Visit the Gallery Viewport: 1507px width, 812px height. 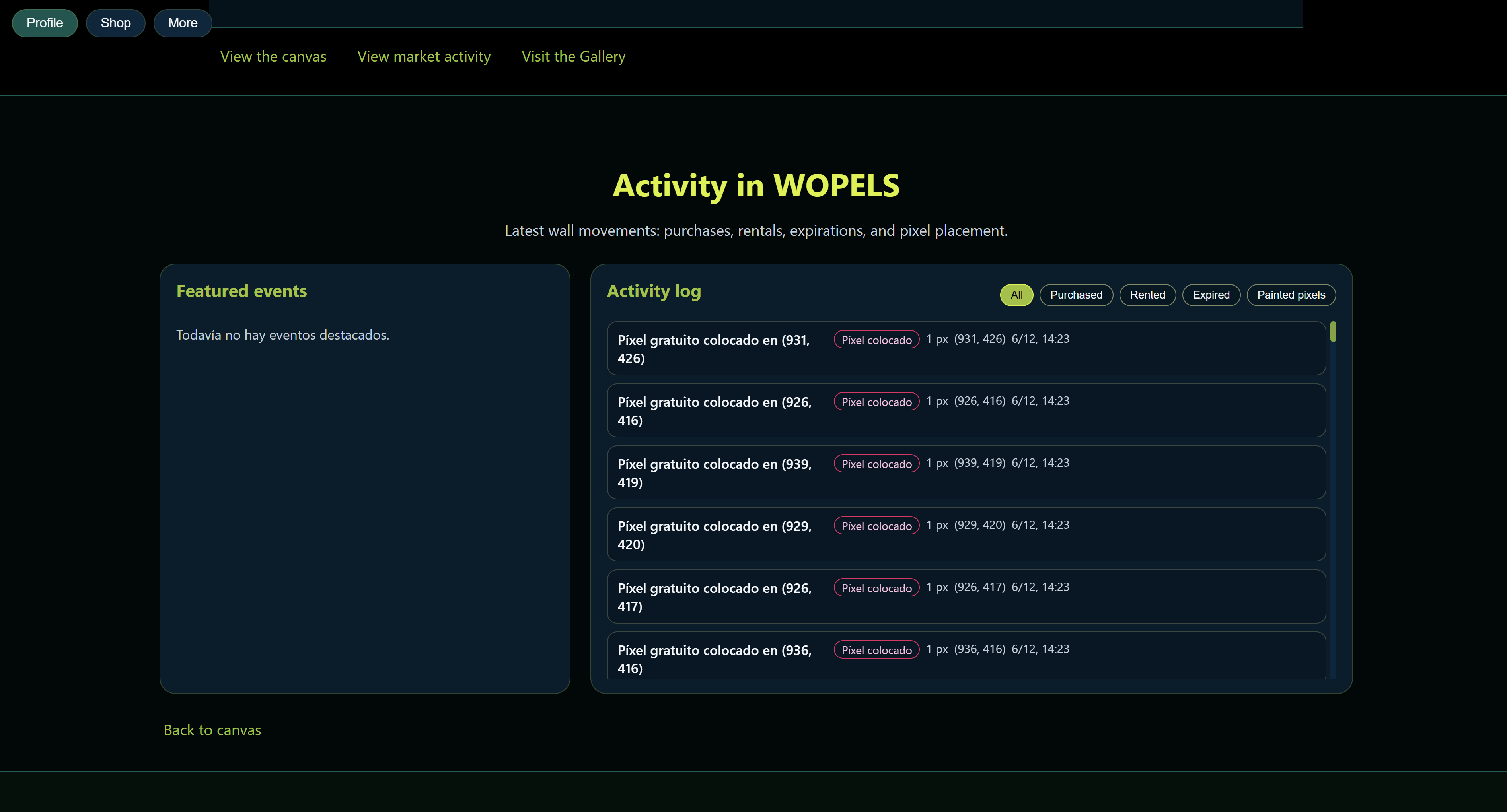(573, 56)
